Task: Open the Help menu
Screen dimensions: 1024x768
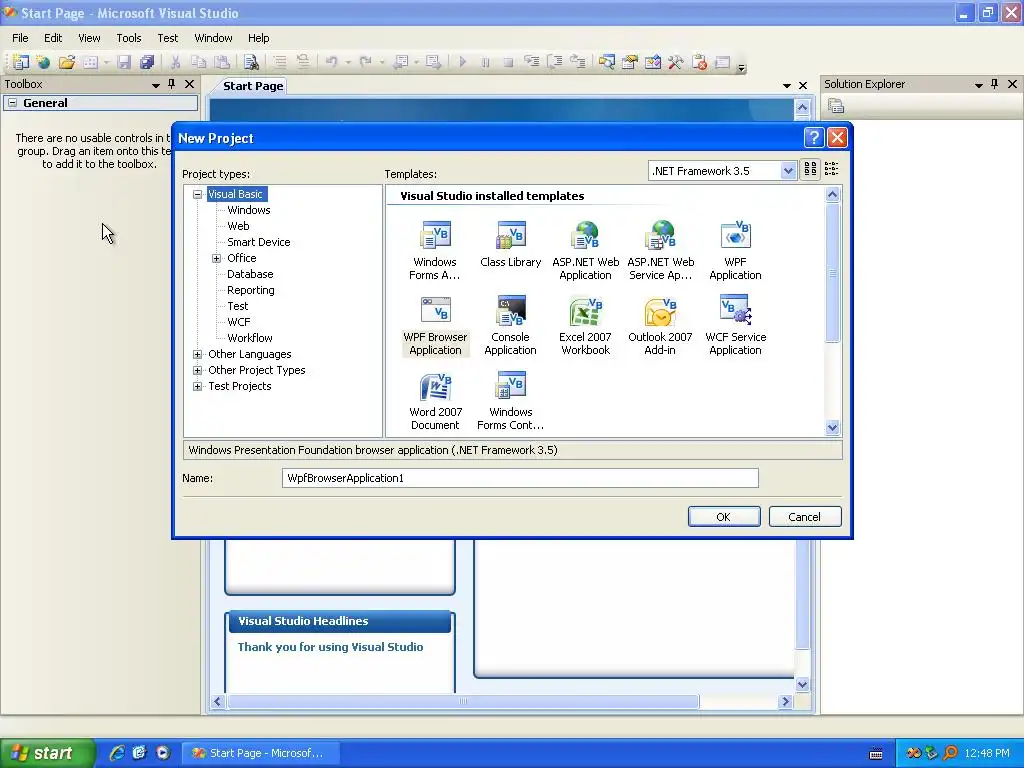Action: click(258, 38)
